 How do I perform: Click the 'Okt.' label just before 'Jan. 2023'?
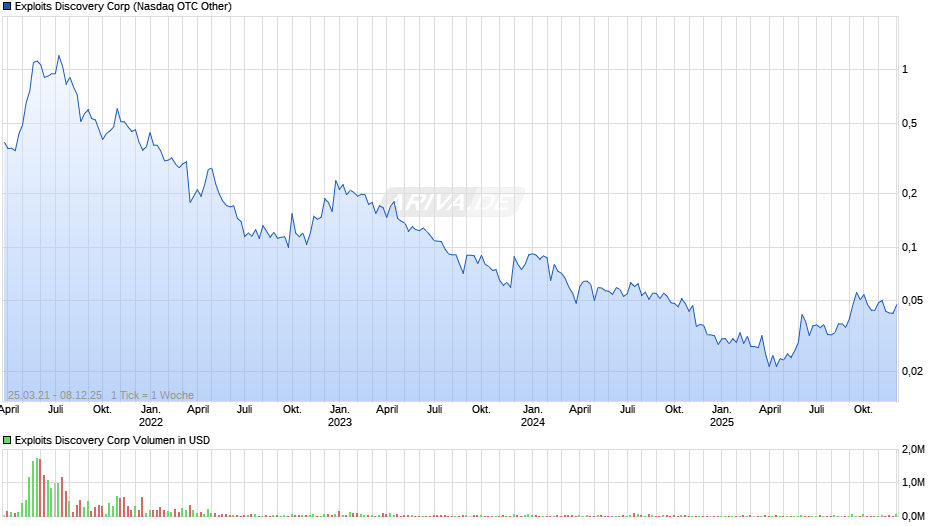coord(292,410)
